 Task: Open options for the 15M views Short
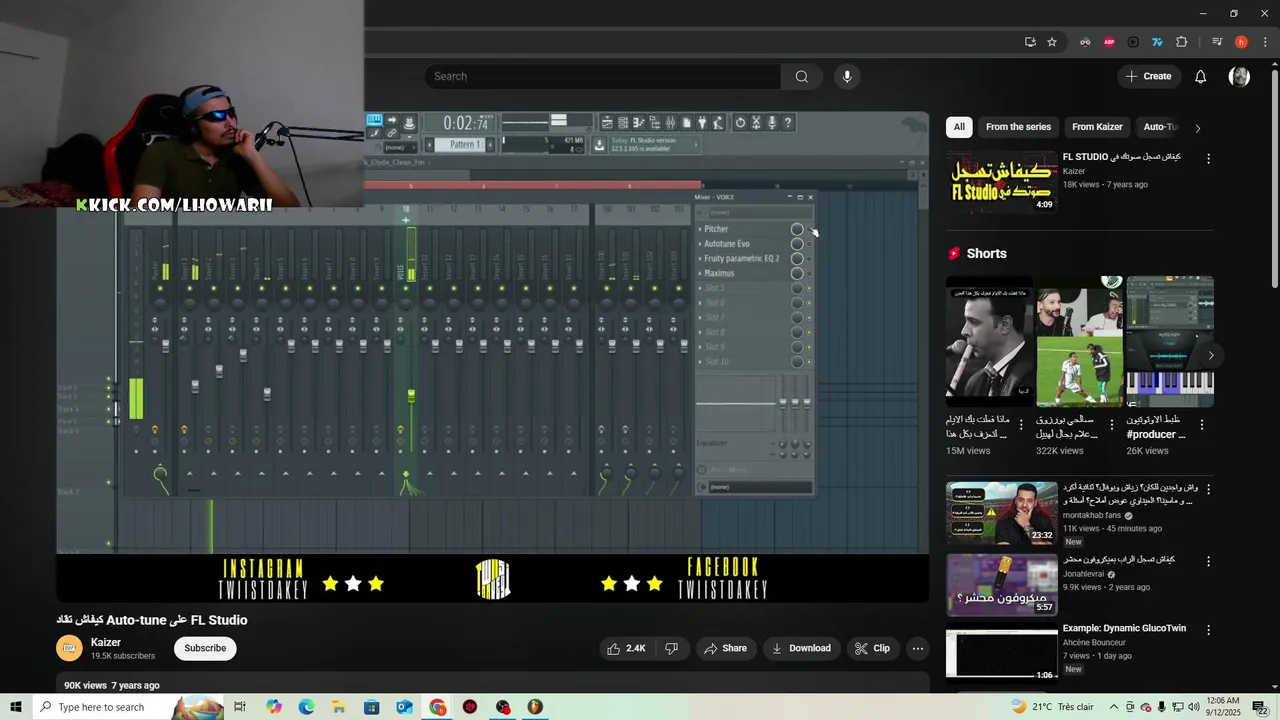click(1021, 424)
